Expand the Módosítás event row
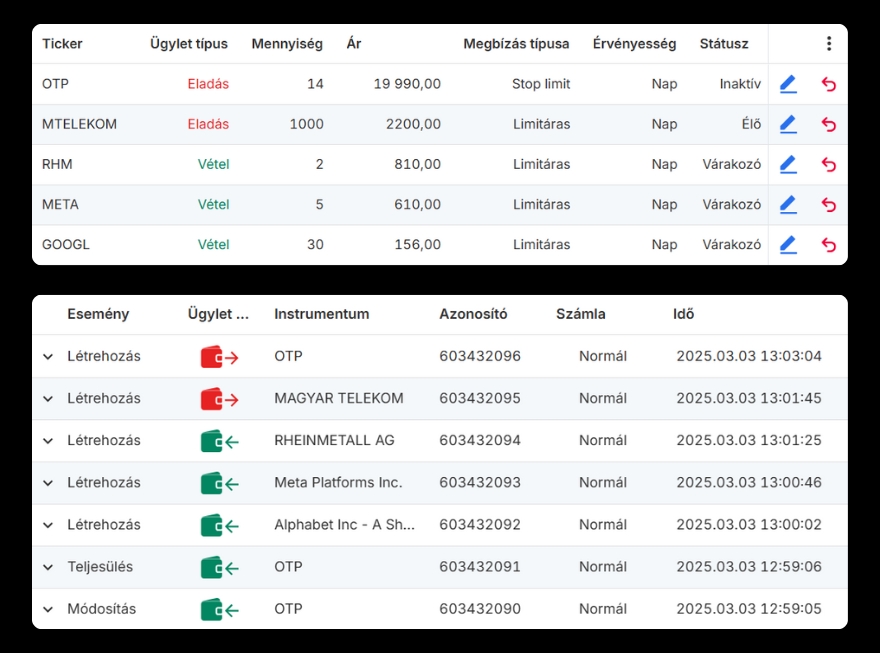880x653 pixels. click(x=47, y=609)
